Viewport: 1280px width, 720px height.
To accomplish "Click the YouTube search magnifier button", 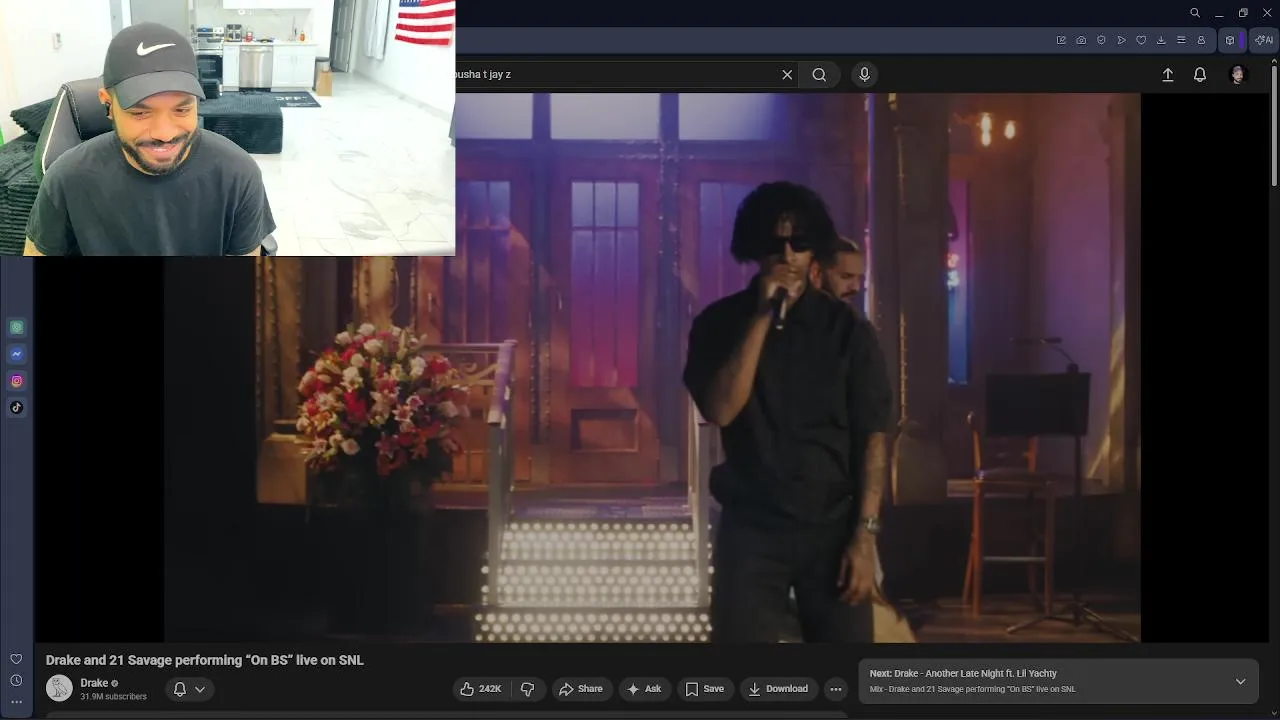I will click(x=819, y=74).
